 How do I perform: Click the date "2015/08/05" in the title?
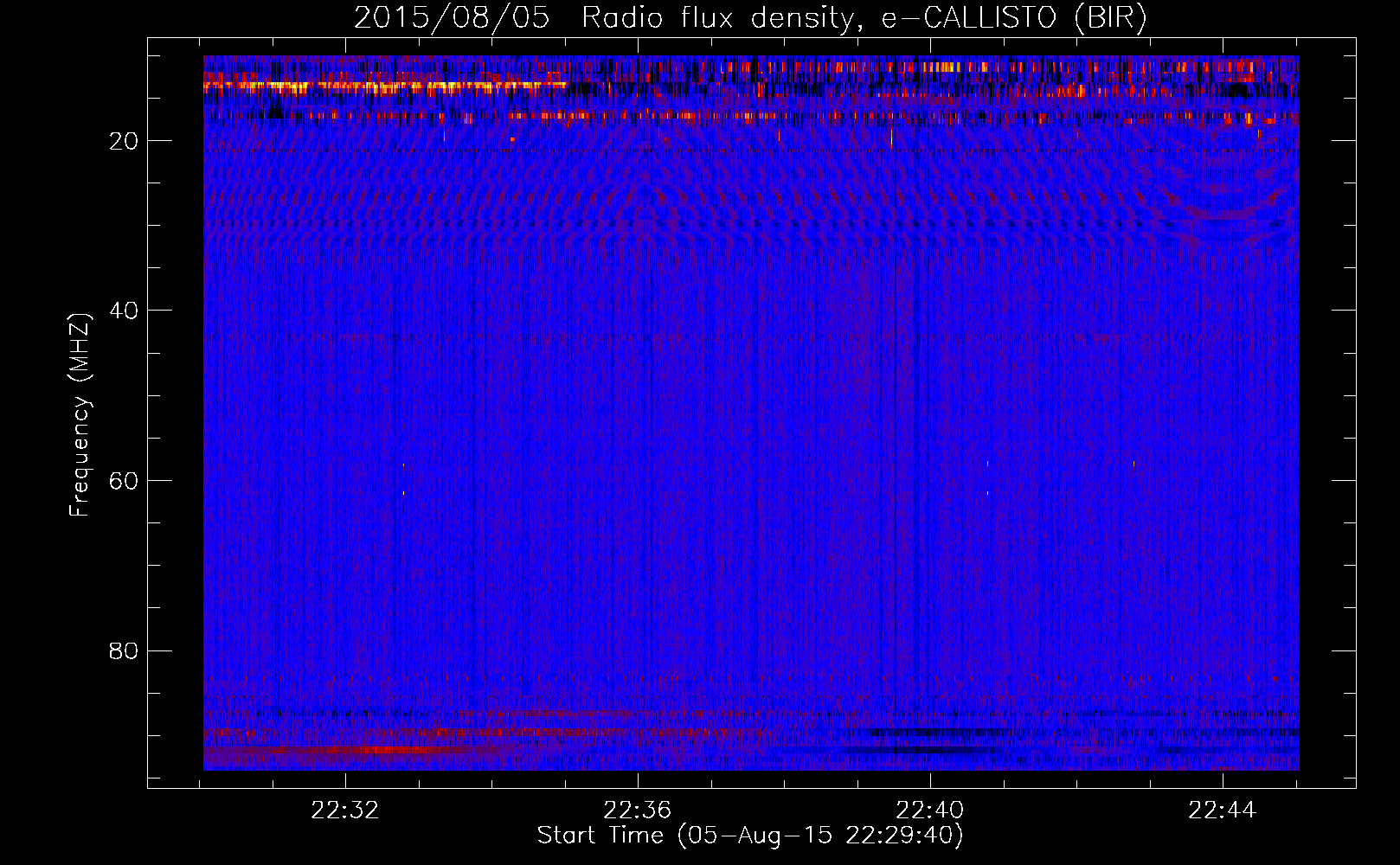point(452,18)
